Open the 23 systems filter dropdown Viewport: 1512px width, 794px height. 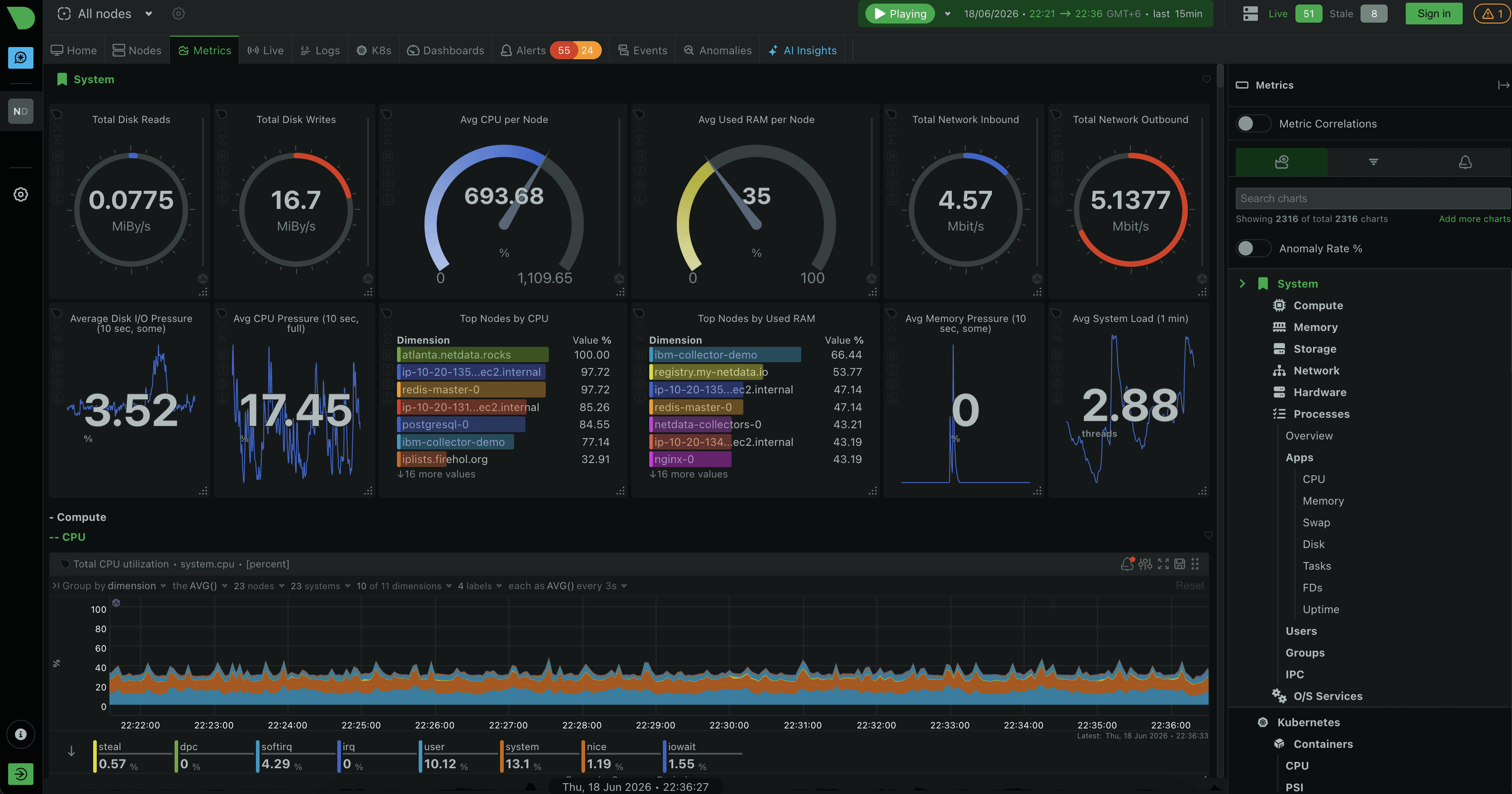(321, 586)
